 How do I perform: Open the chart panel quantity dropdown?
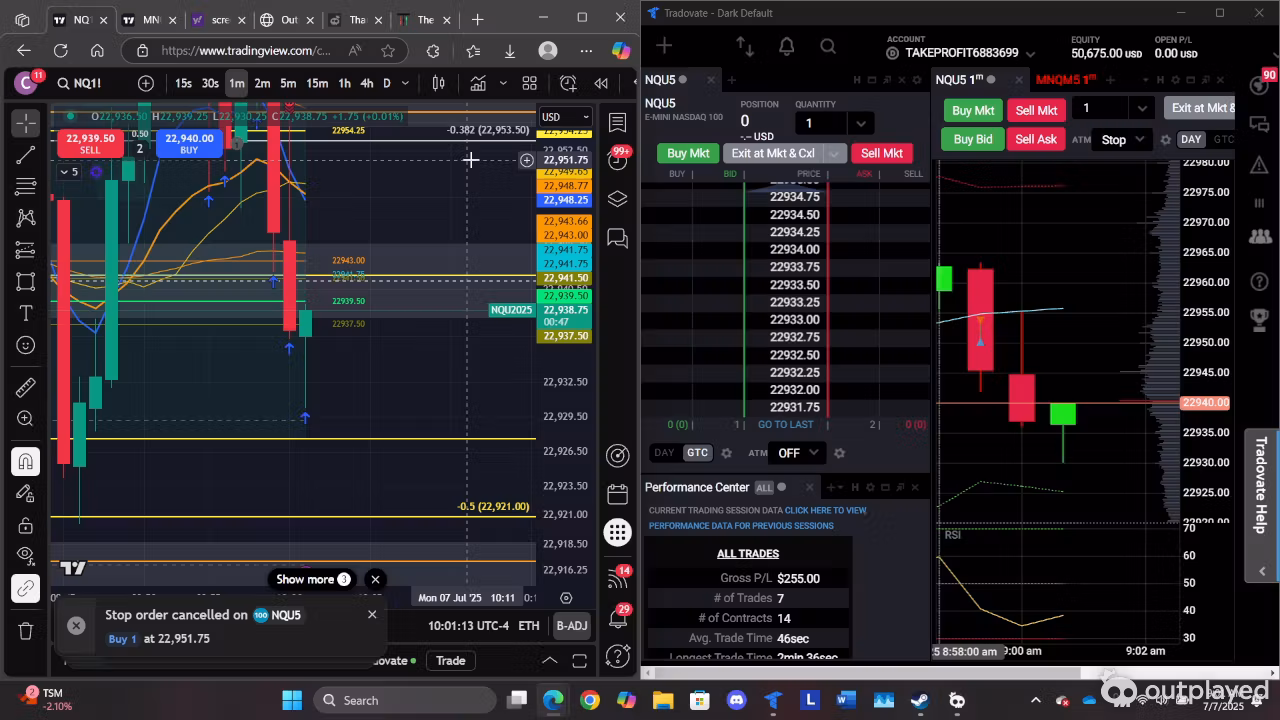pyautogui.click(x=1142, y=108)
